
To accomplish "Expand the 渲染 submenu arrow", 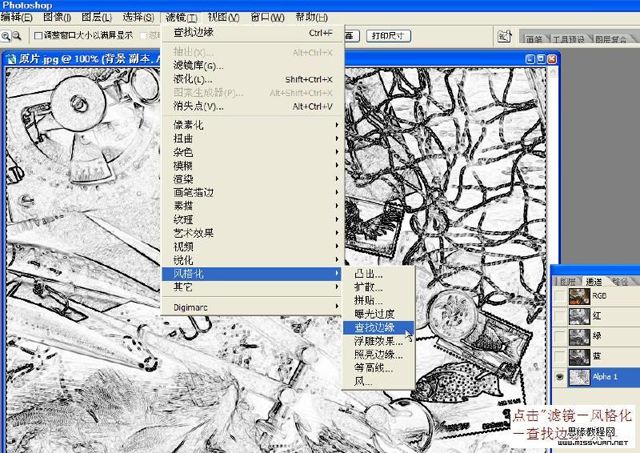I will coord(337,179).
